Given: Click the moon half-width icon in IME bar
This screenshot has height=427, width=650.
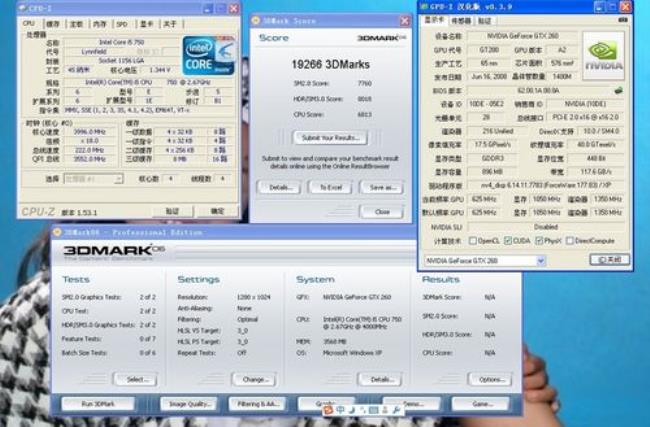Looking at the screenshot, I should click(352, 410).
